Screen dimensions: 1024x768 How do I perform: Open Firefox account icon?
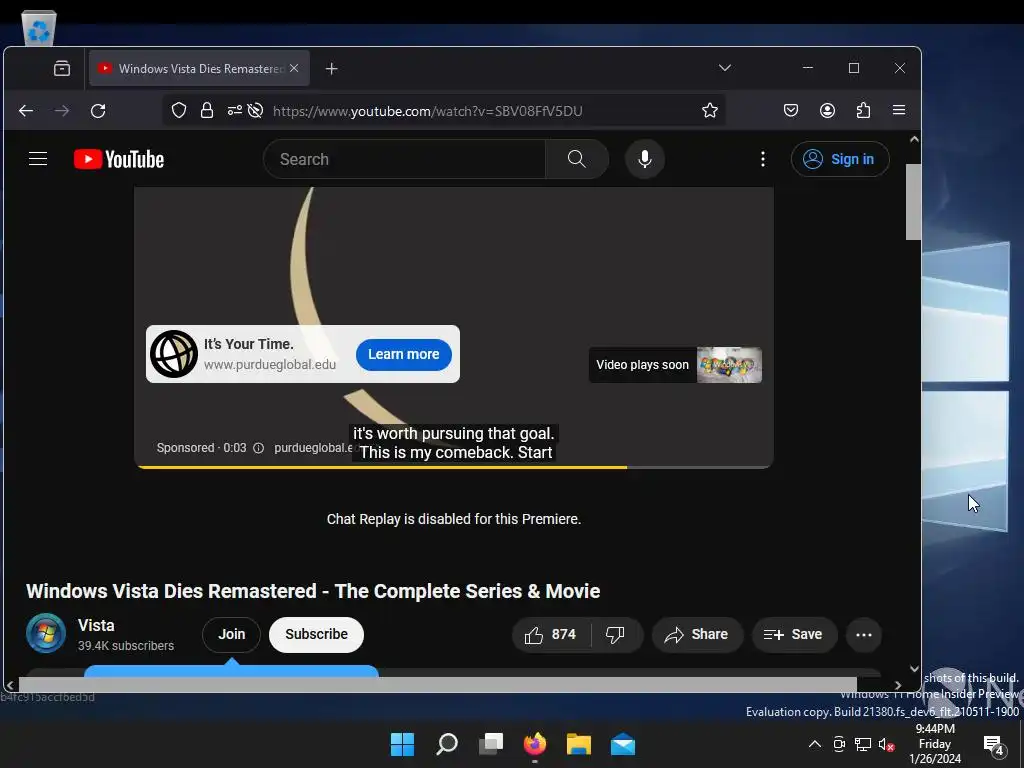click(x=827, y=110)
